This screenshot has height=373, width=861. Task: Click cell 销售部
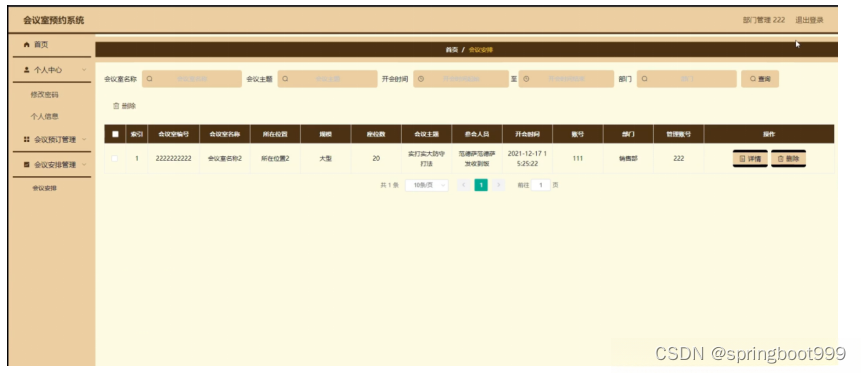click(628, 159)
